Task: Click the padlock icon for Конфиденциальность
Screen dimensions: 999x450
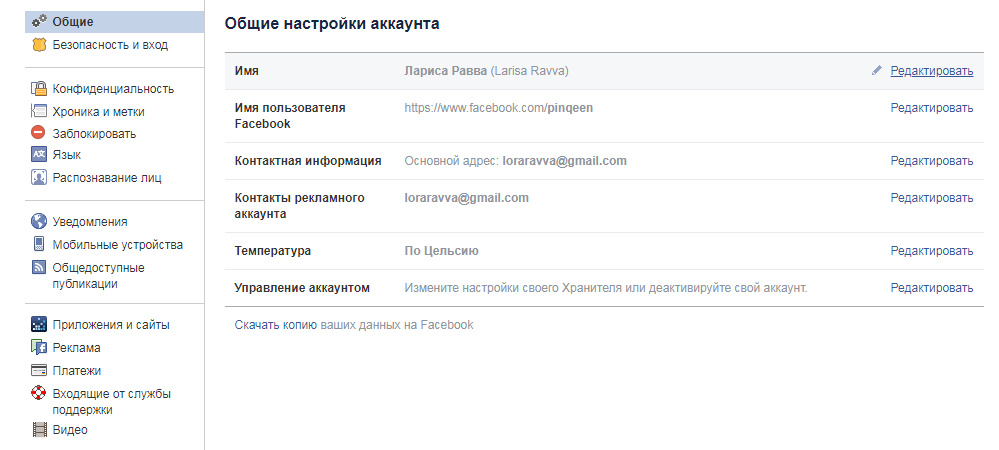Action: click(x=39, y=89)
